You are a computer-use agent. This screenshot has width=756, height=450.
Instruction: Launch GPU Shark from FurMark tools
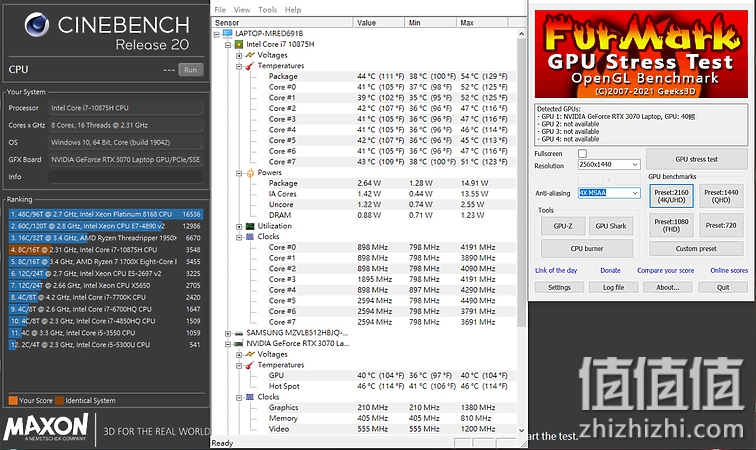611,226
